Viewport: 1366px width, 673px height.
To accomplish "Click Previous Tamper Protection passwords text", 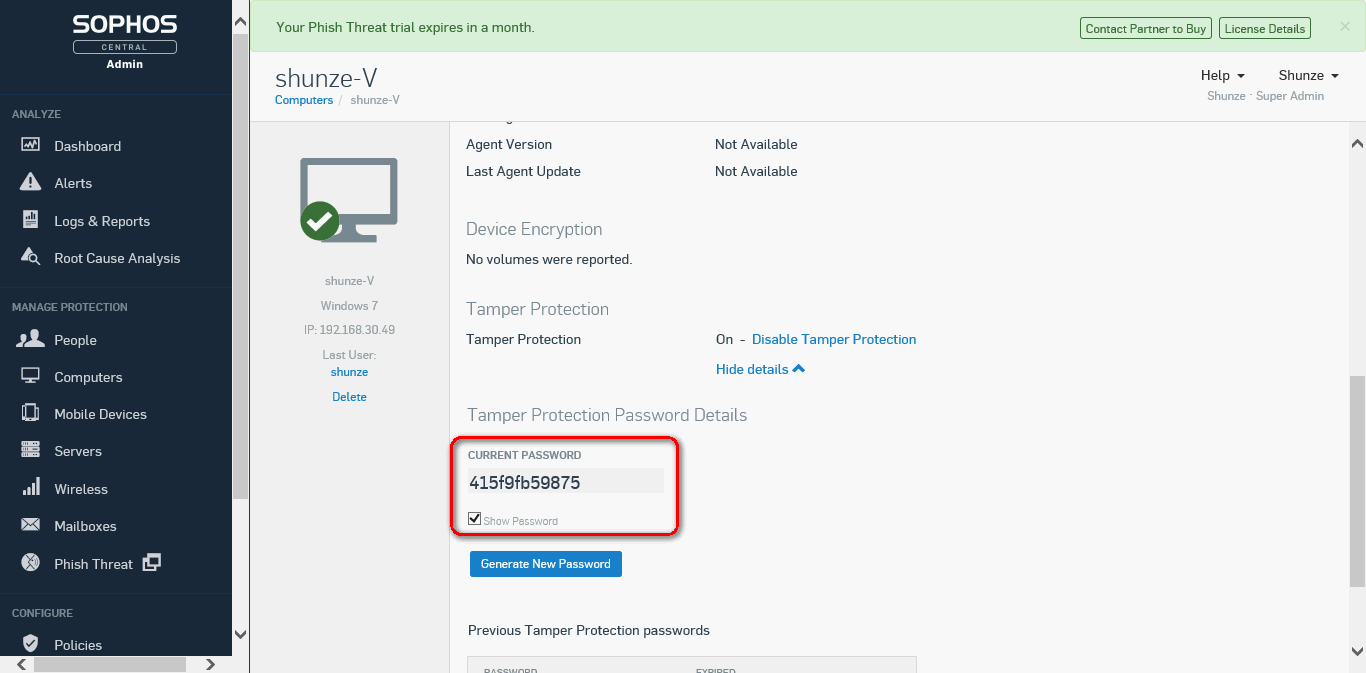I will (x=589, y=630).
